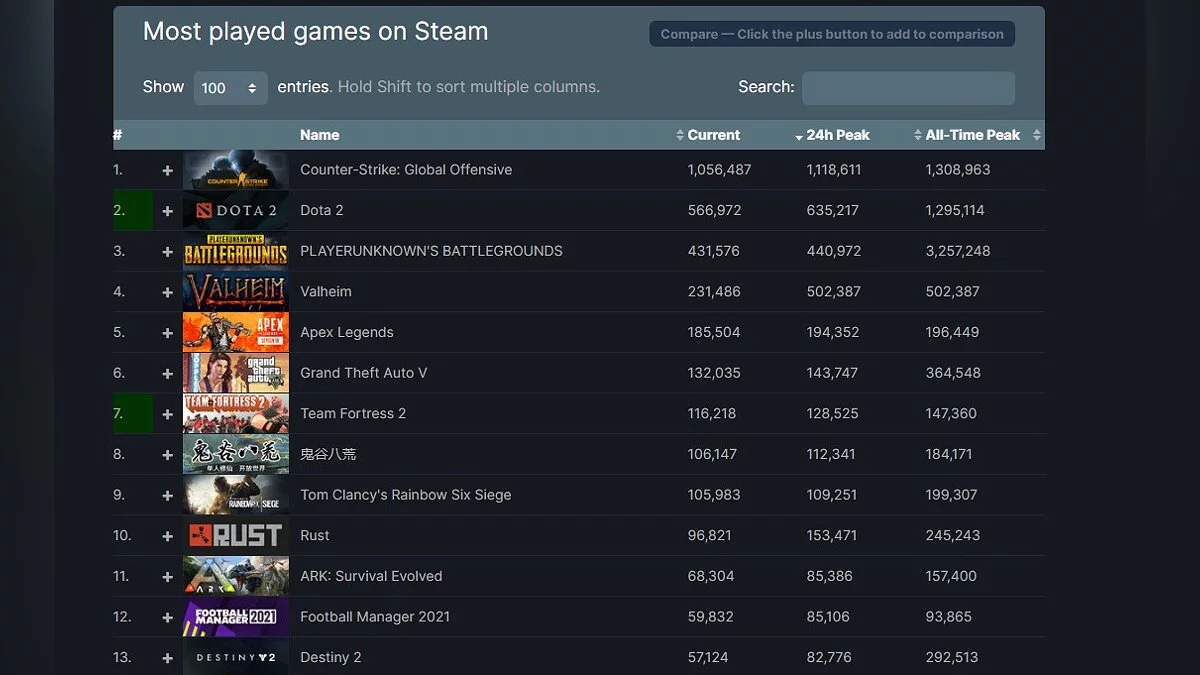Open the Show entries dropdown
1200x675 pixels.
[x=230, y=88]
